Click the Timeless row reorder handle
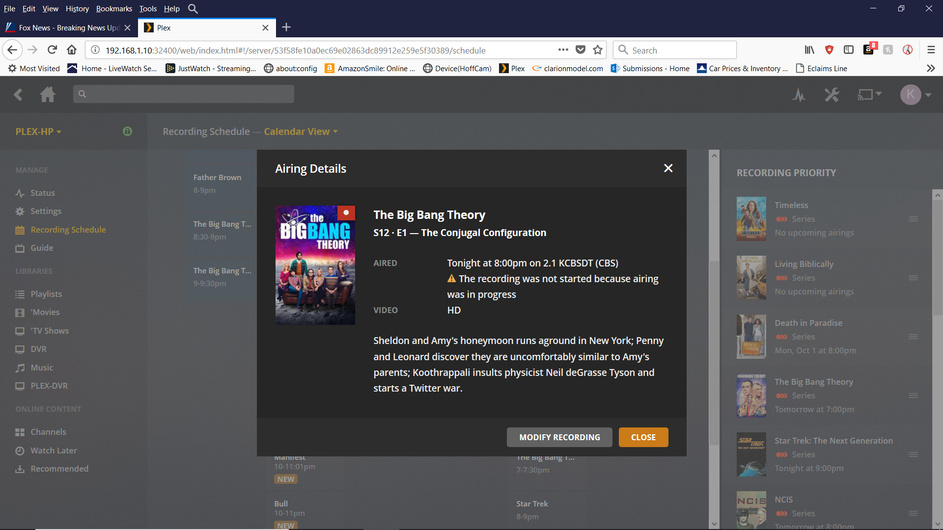Image resolution: width=943 pixels, height=530 pixels. coord(913,219)
